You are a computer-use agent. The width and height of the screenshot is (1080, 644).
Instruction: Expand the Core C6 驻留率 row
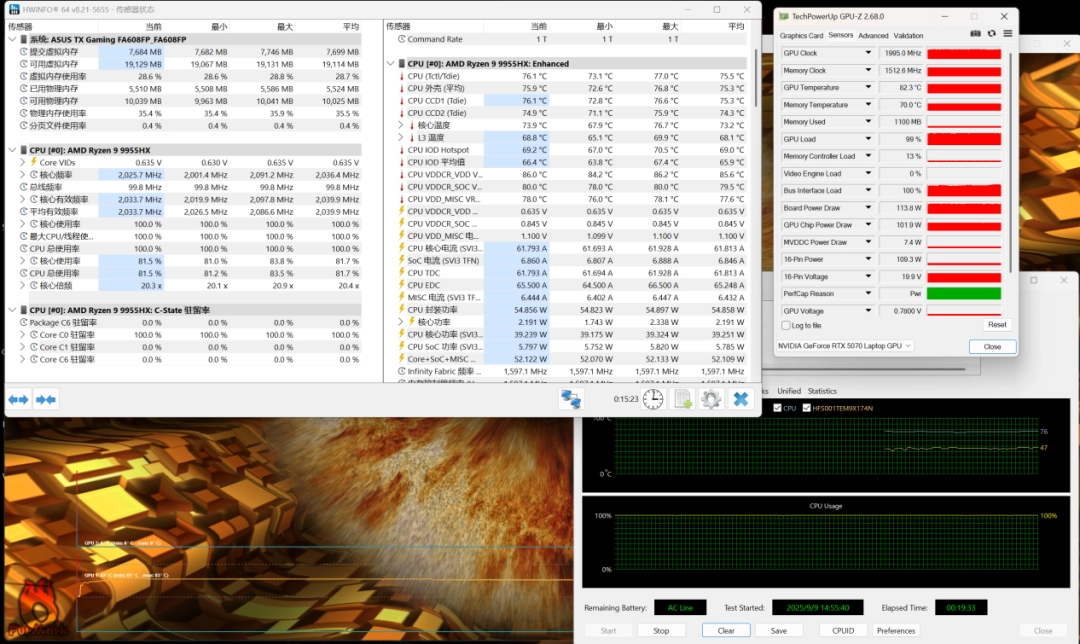point(23,360)
